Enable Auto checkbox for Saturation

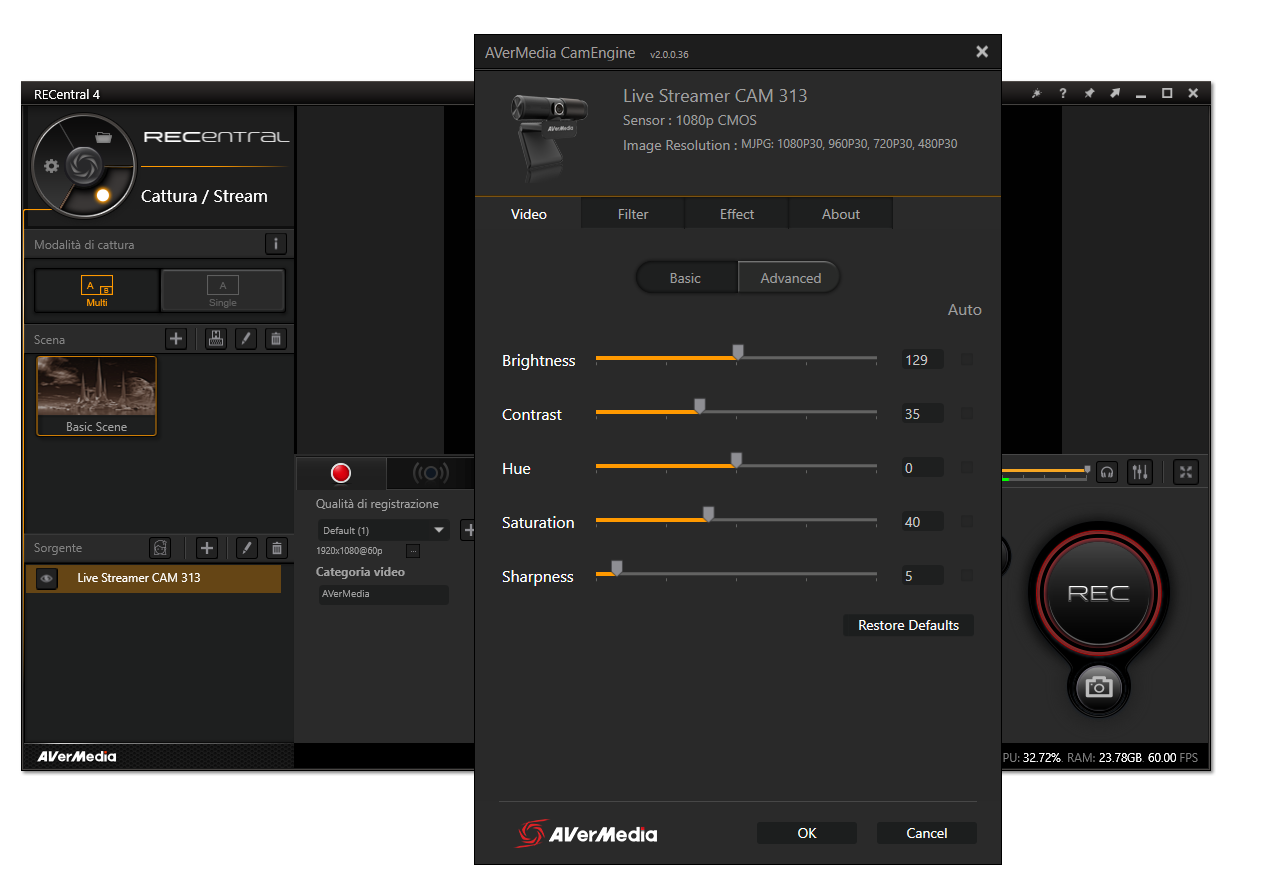[x=967, y=521]
